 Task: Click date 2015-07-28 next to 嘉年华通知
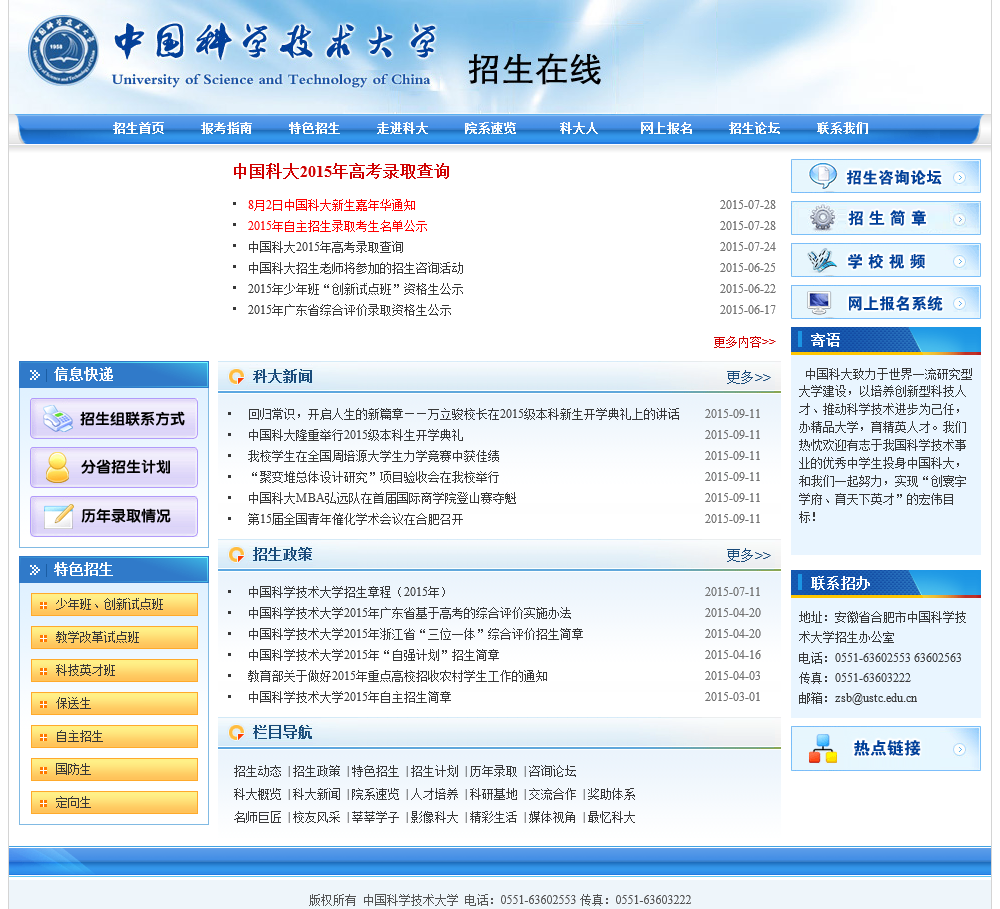[747, 205]
